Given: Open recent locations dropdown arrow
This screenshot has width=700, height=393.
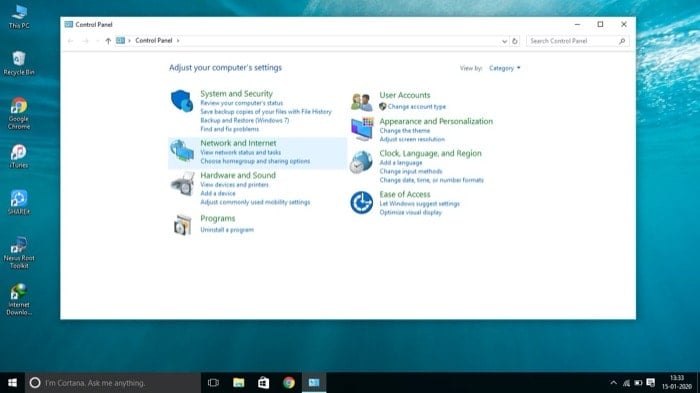Looking at the screenshot, I should tap(97, 41).
